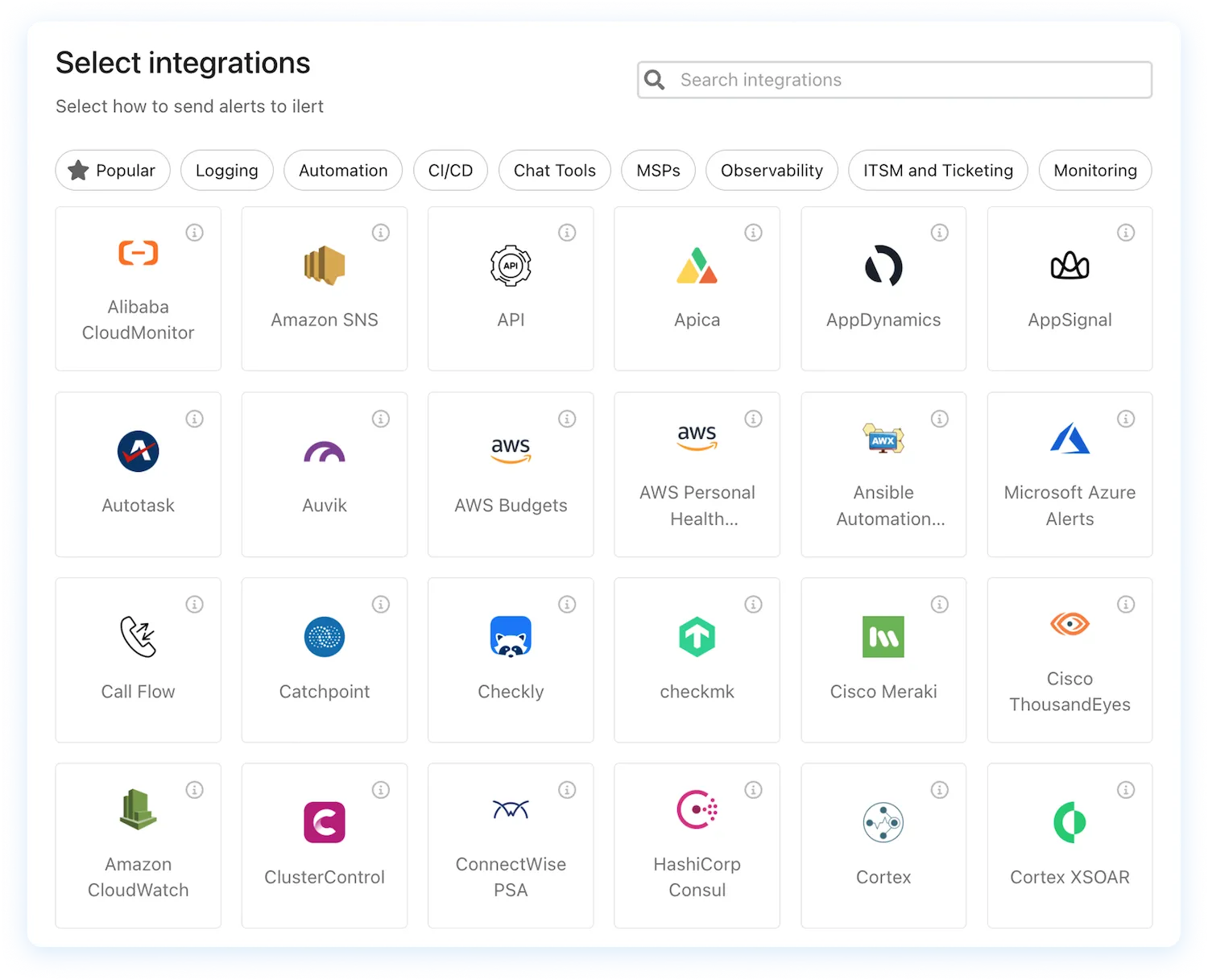The height and width of the screenshot is (980, 1208).
Task: Open info for Alibaba CloudMonitor card
Action: tap(195, 233)
